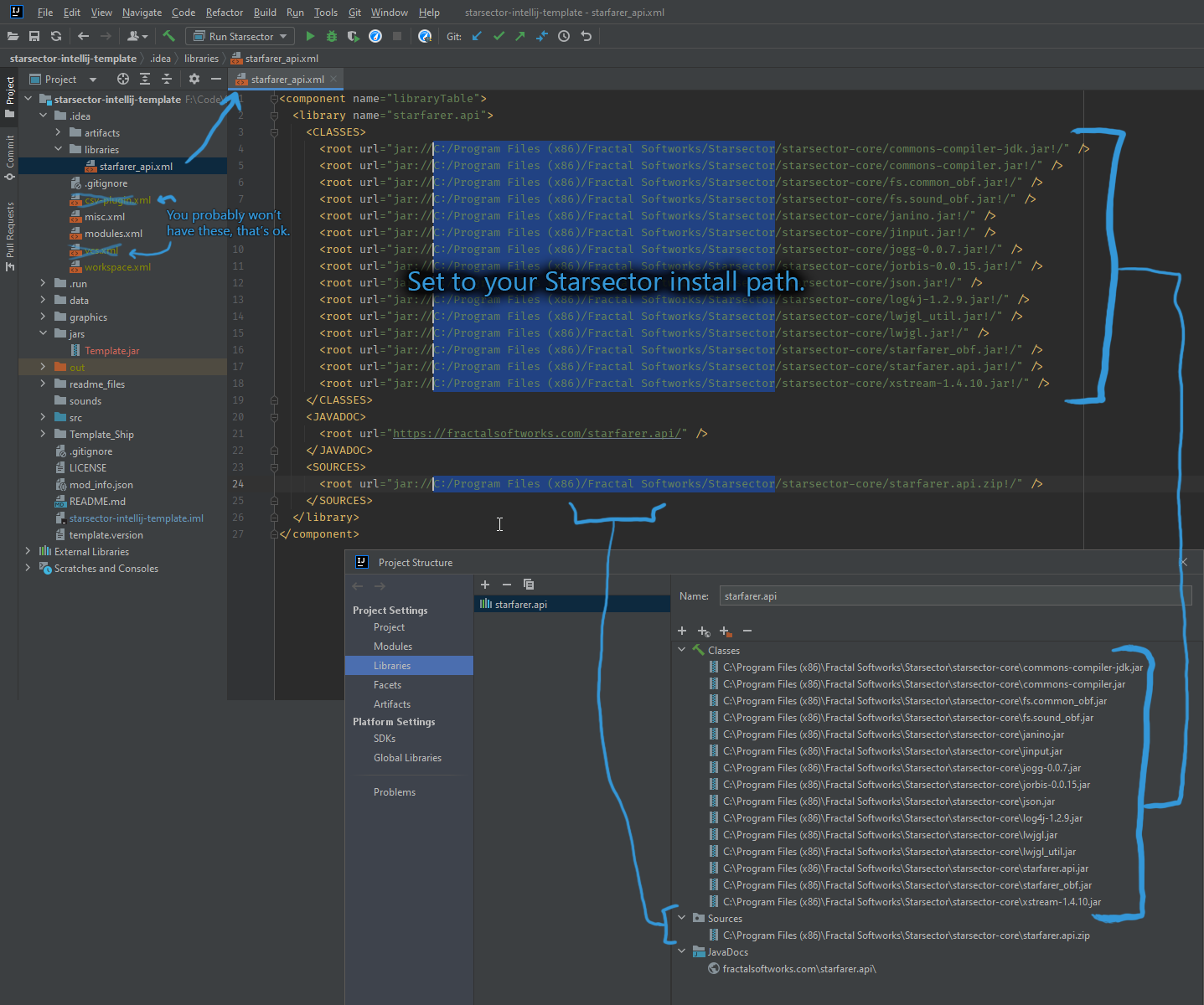Click the Debug bug icon

(x=332, y=36)
